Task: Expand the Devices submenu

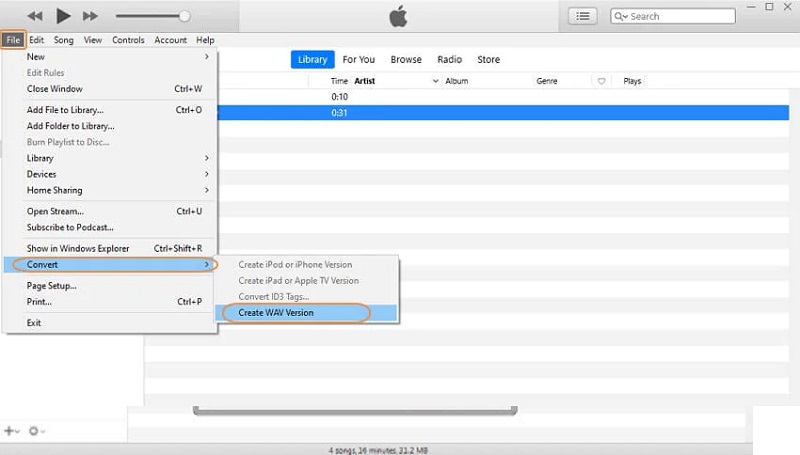Action: [x=110, y=174]
